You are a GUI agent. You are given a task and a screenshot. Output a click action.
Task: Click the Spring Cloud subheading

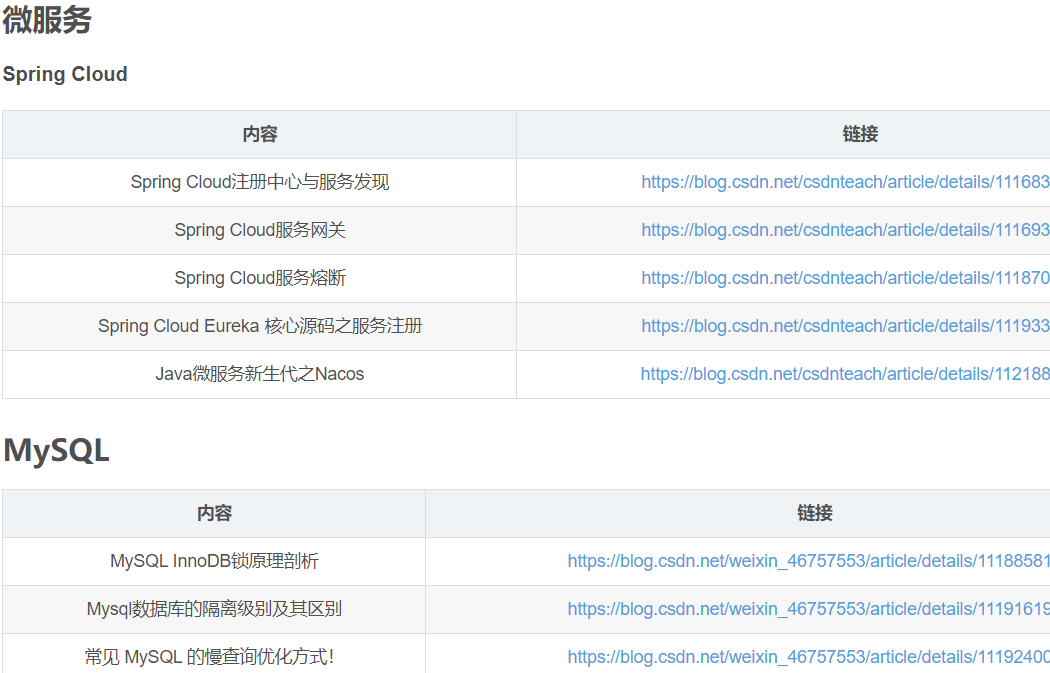(x=65, y=74)
